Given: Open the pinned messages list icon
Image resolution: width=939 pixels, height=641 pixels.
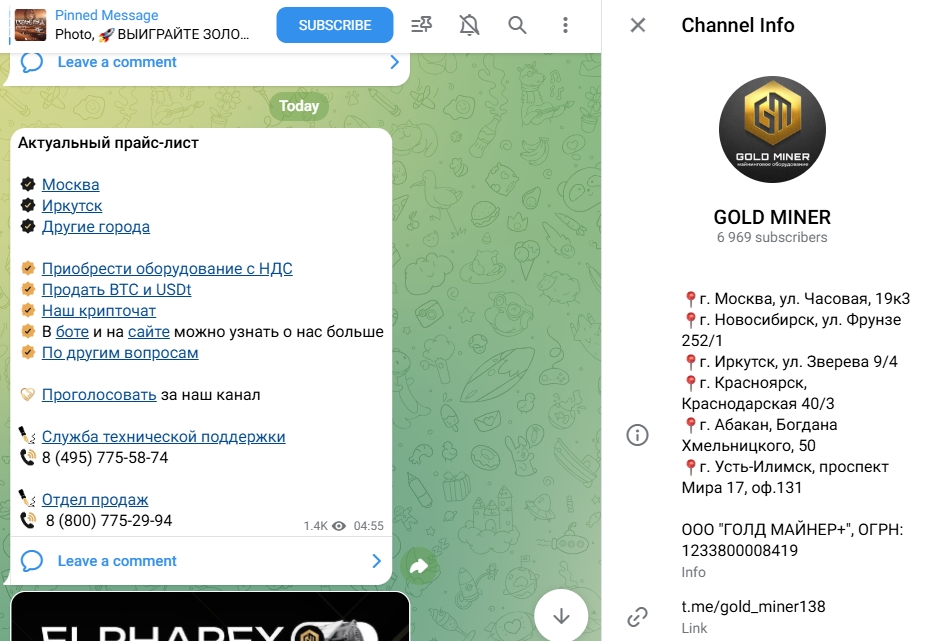Looking at the screenshot, I should (x=422, y=25).
